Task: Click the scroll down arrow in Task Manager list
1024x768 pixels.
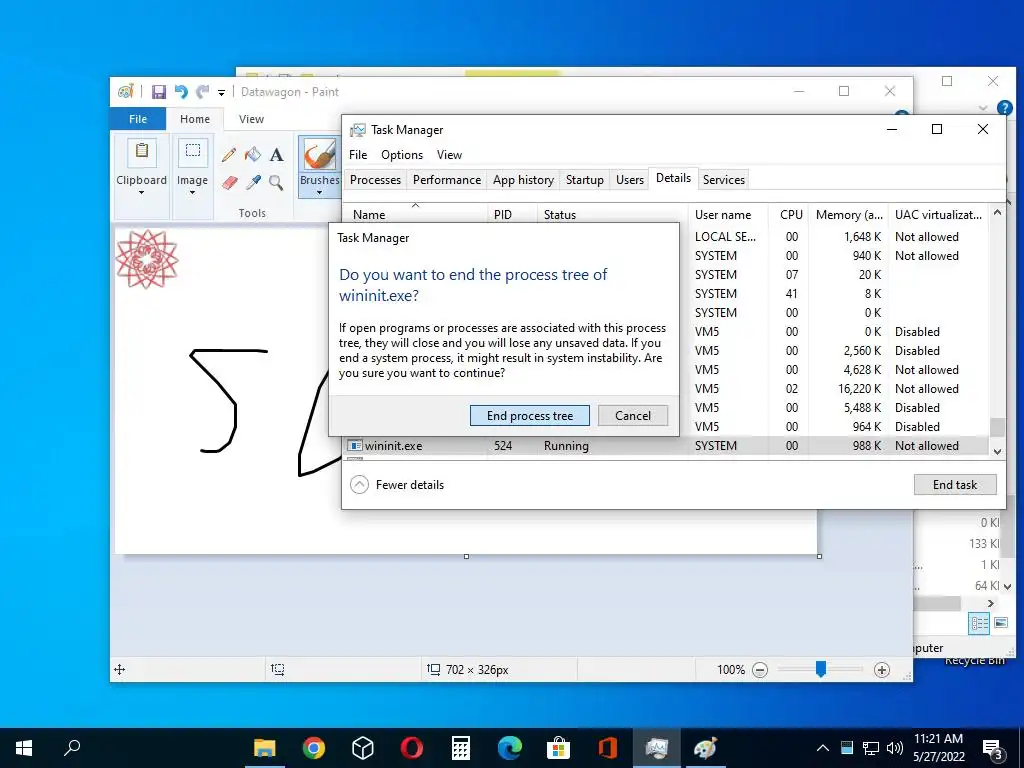Action: click(997, 451)
